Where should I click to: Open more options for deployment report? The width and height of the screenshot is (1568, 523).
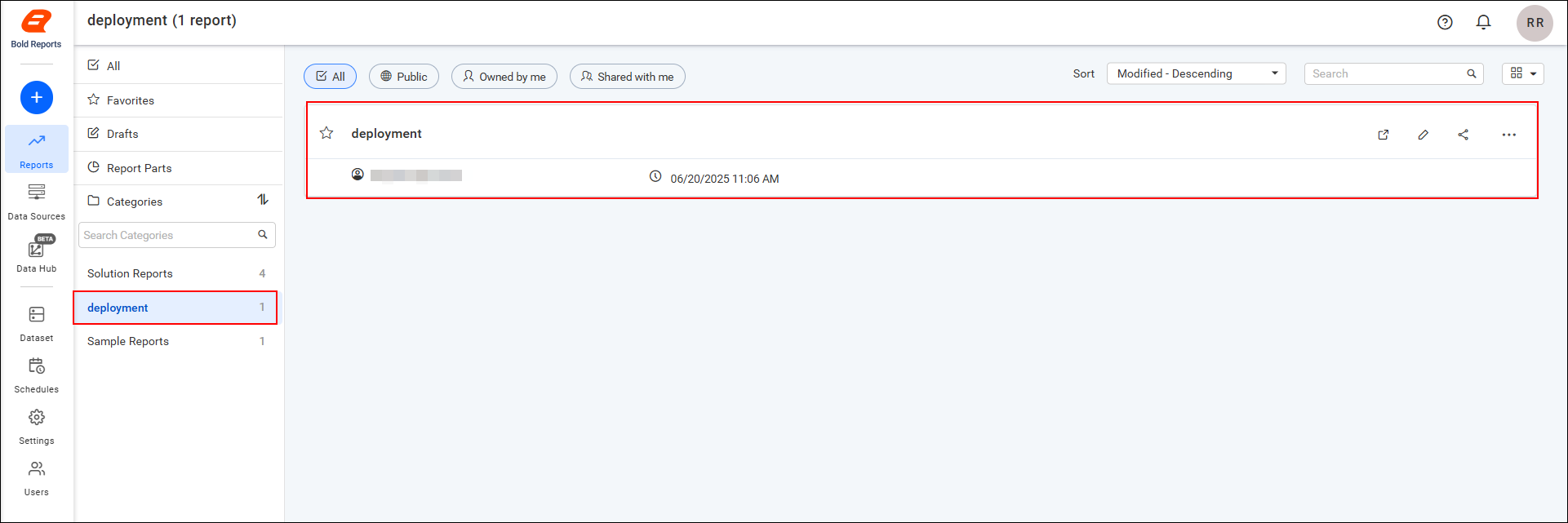[1509, 135]
